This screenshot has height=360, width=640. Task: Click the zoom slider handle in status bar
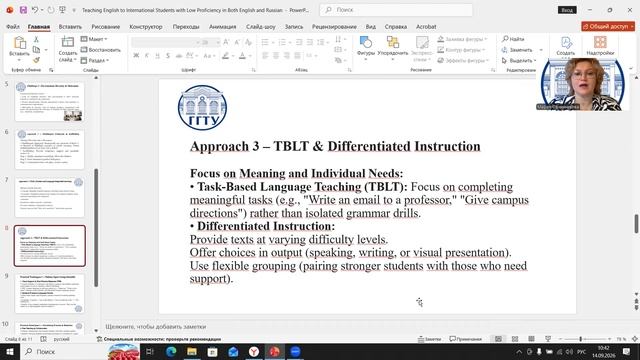coord(580,339)
